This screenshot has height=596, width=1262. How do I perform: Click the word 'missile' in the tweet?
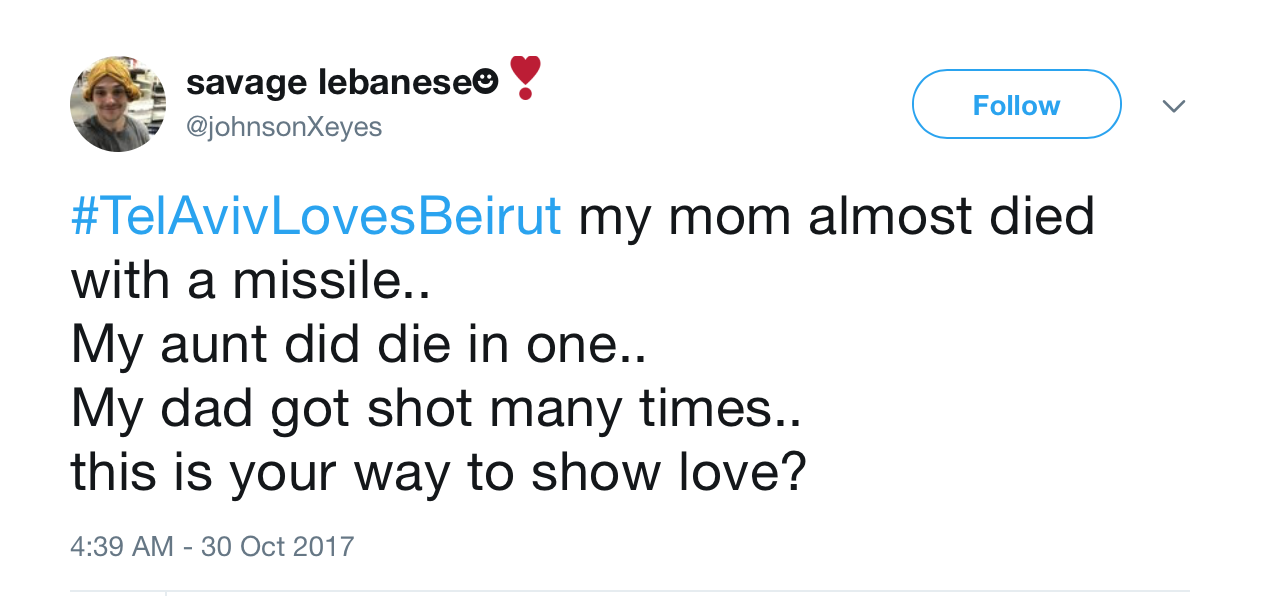(x=320, y=280)
